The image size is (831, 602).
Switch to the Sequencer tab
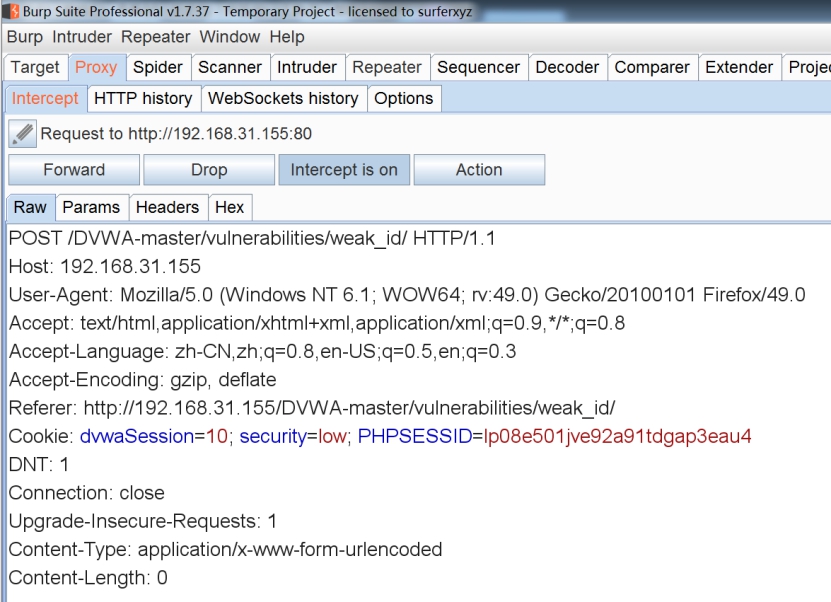pyautogui.click(x=479, y=67)
